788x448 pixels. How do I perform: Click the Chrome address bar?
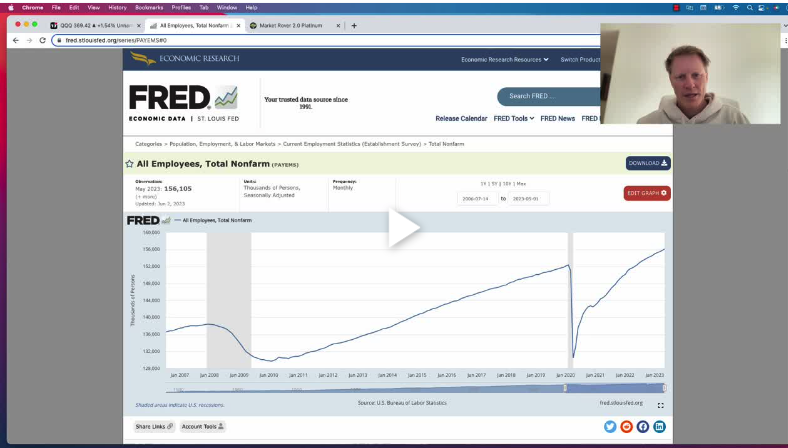pyautogui.click(x=327, y=40)
